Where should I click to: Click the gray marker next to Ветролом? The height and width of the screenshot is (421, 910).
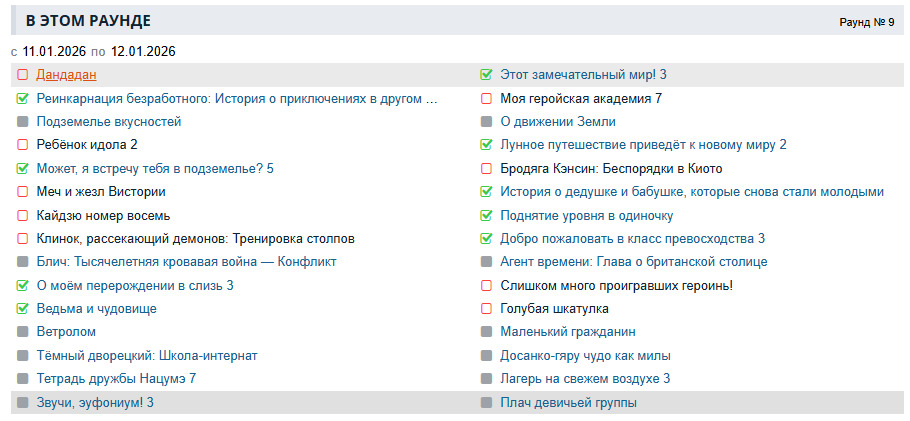coord(23,332)
